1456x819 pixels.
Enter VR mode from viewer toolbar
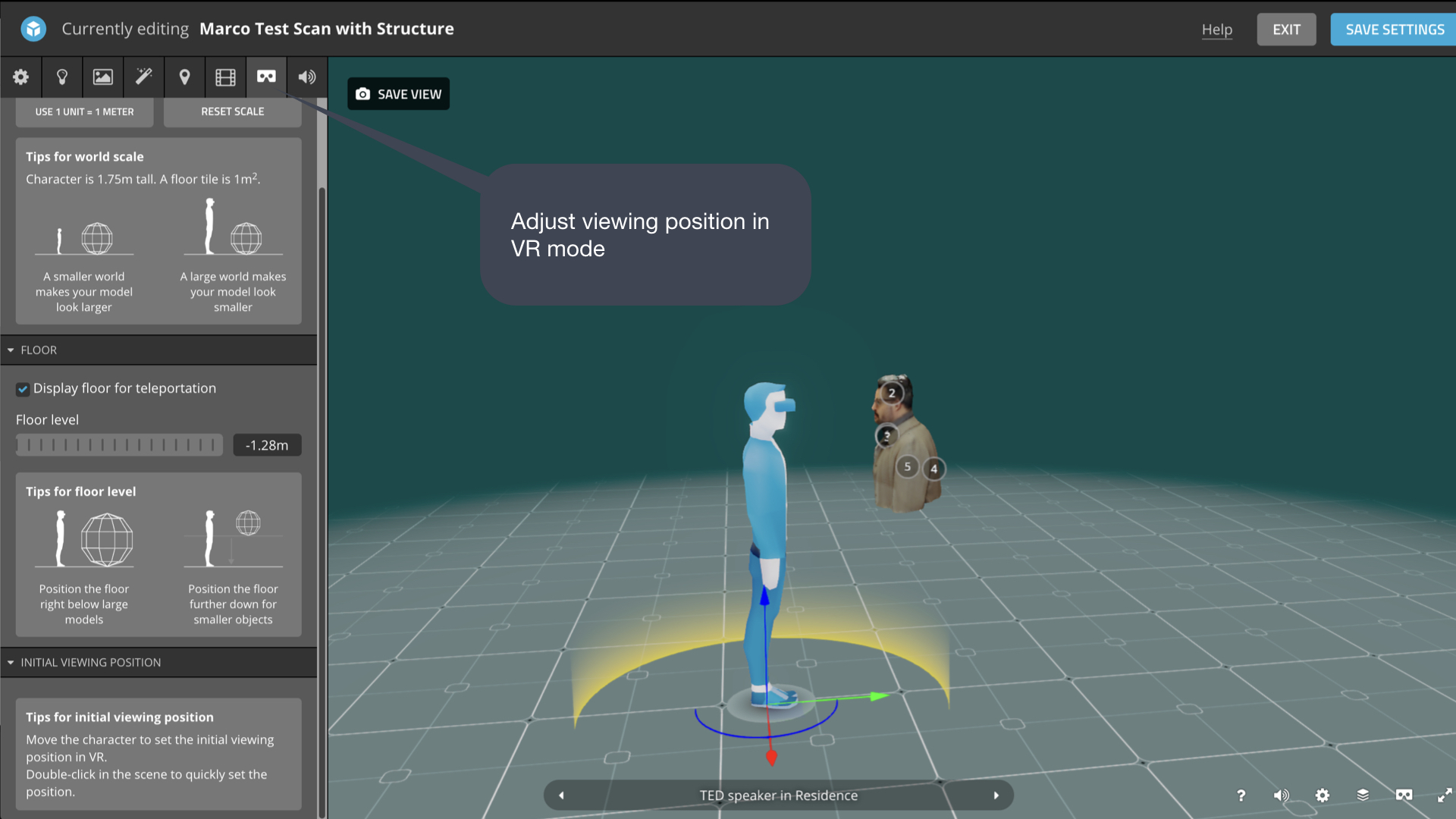[1404, 795]
